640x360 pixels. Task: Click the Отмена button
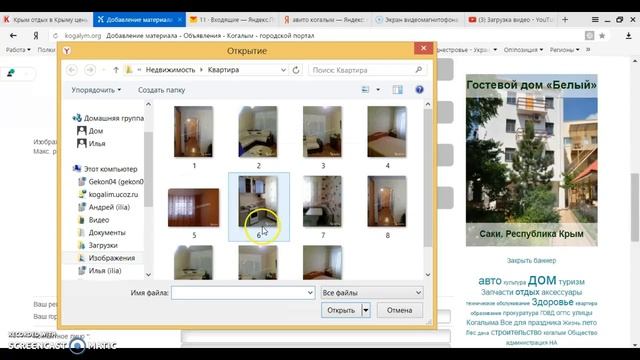(400, 310)
